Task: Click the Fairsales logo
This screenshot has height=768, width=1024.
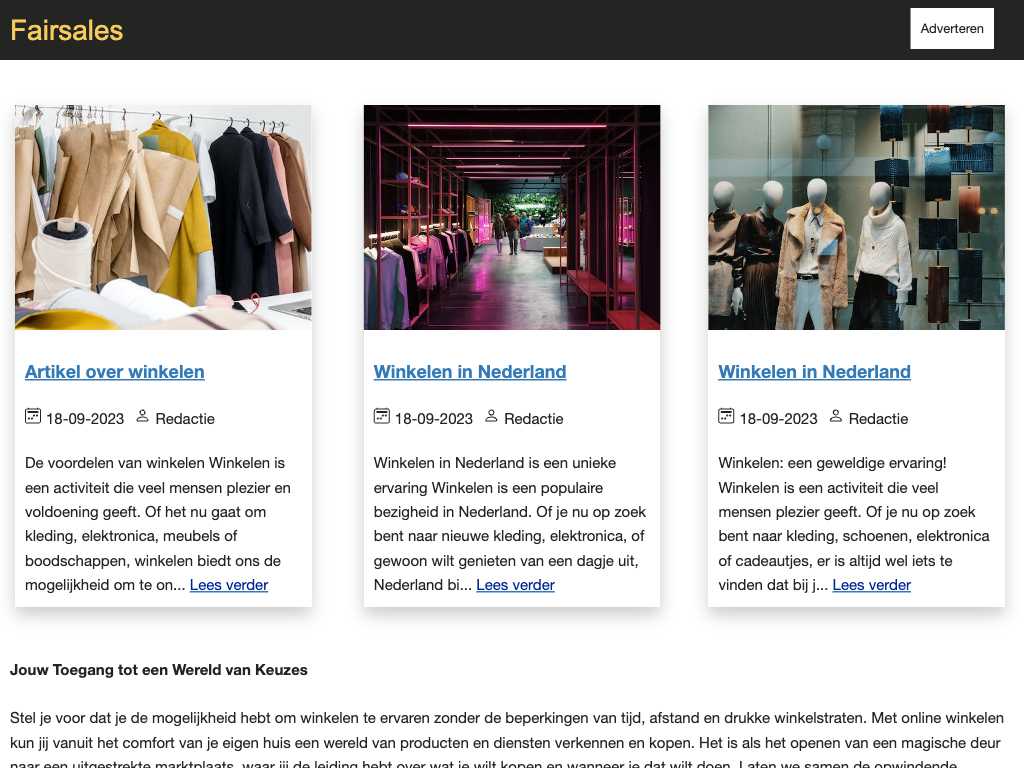Action: coord(66,30)
